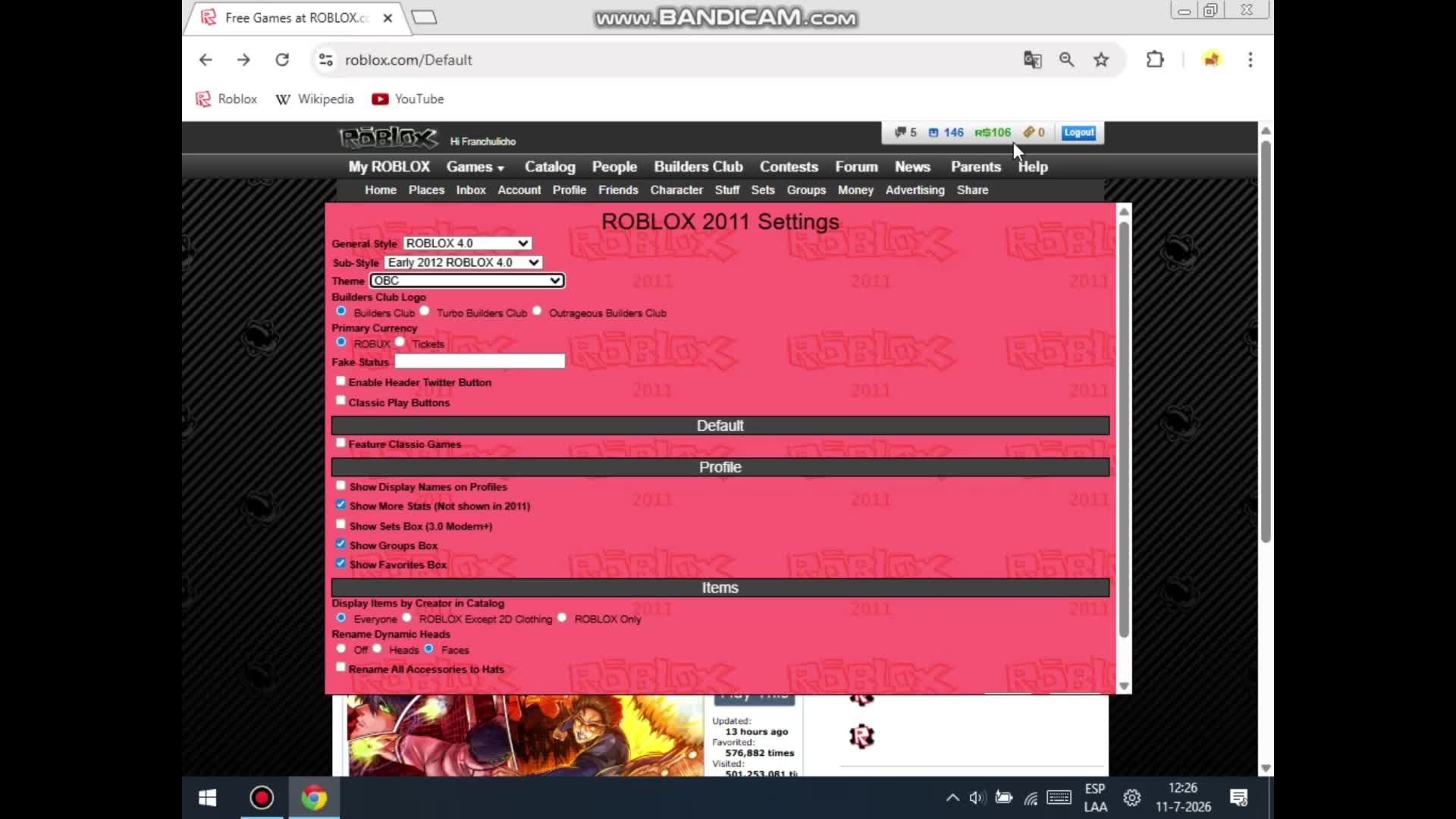Open a new browser tab

(x=424, y=17)
